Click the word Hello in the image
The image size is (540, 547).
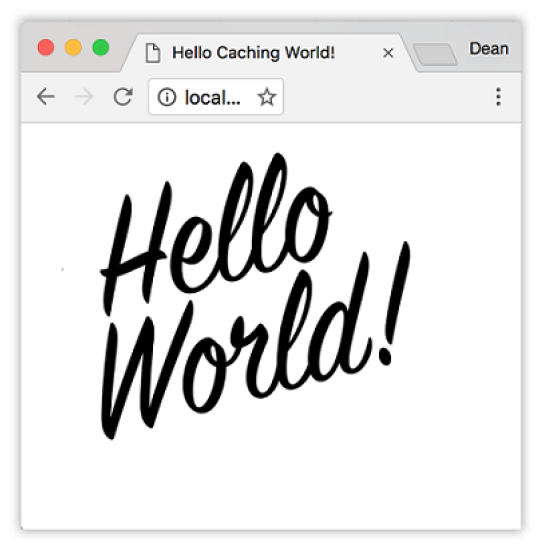point(216,234)
